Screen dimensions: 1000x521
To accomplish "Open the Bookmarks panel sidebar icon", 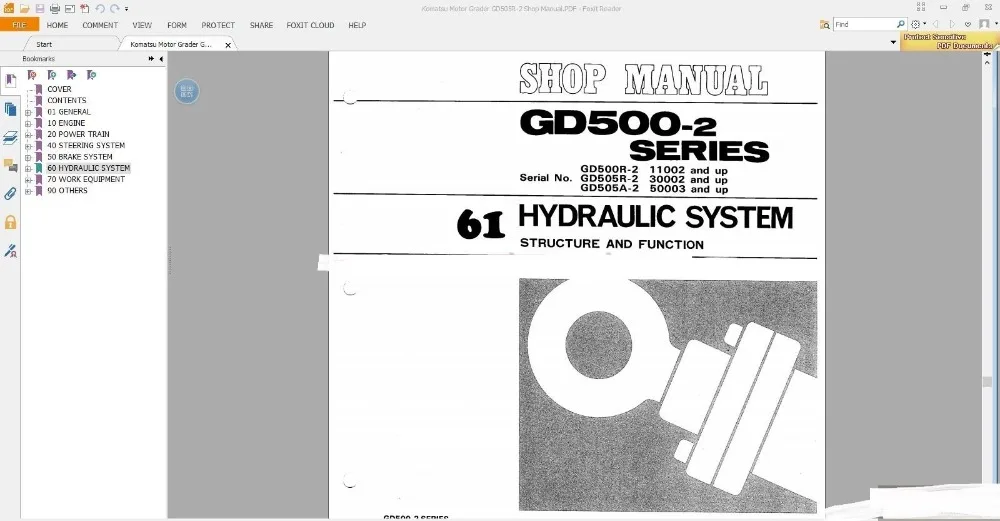I will (10, 80).
